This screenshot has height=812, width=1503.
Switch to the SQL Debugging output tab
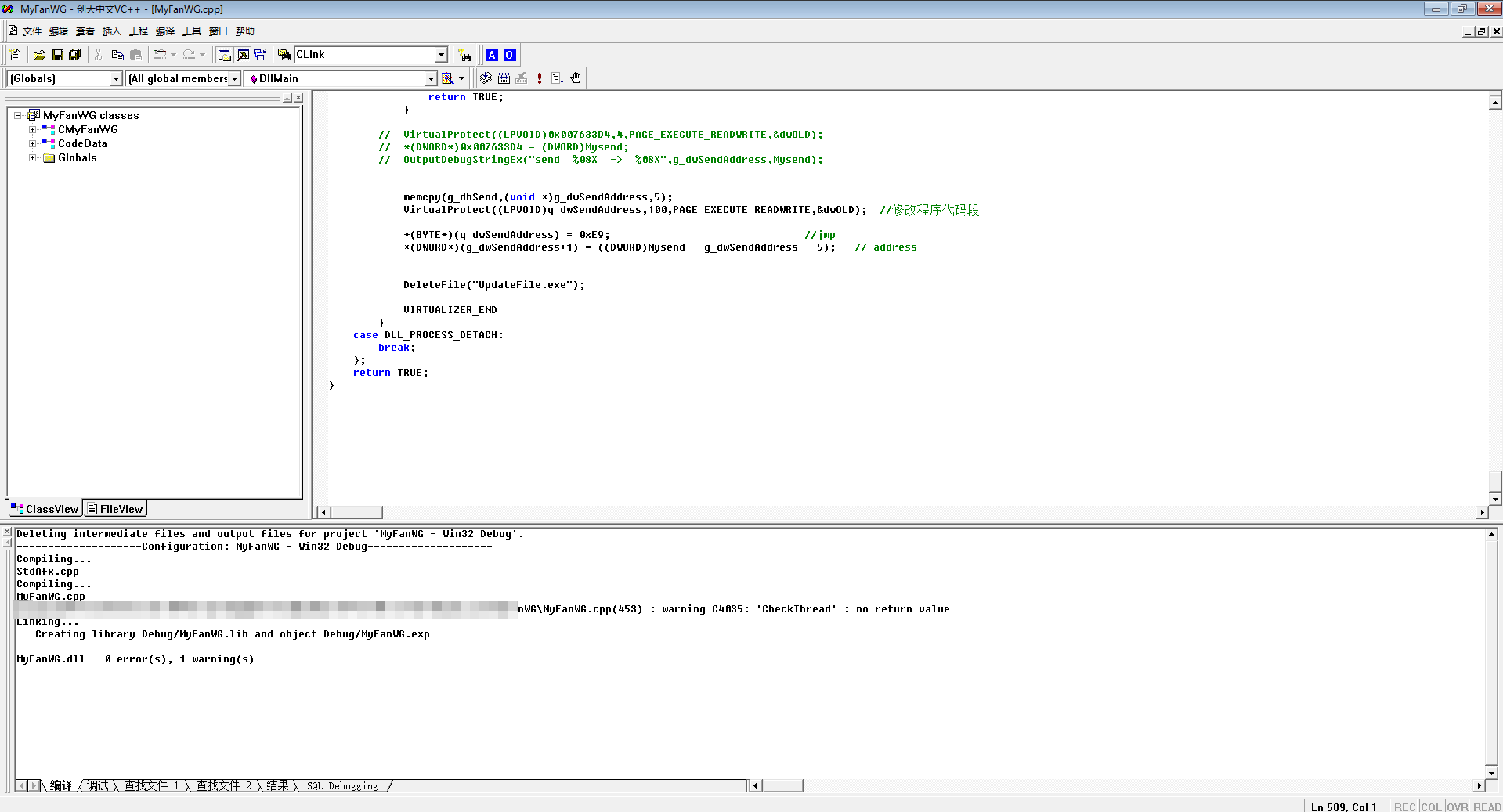(x=342, y=785)
